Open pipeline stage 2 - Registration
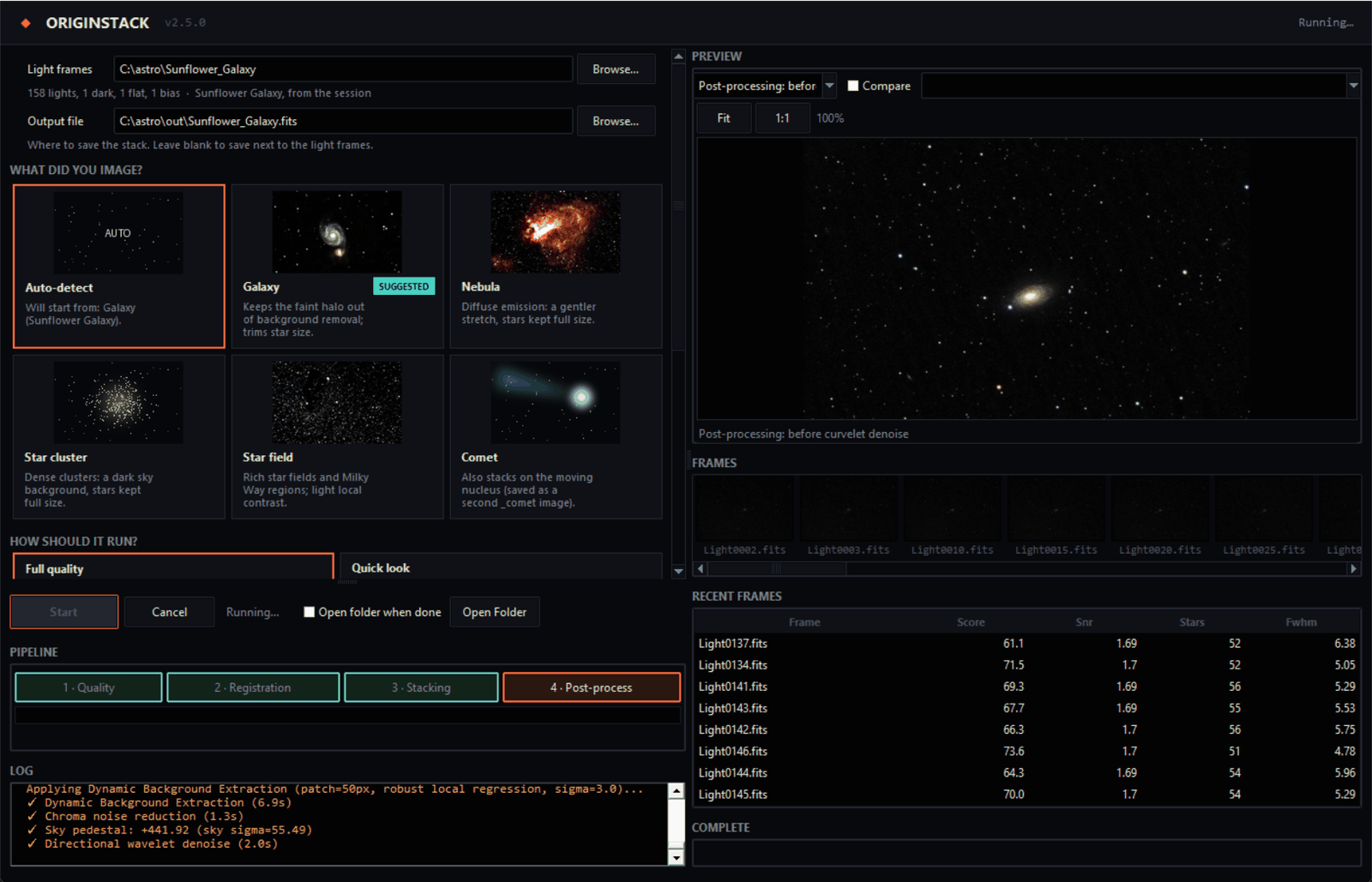This screenshot has width=1372, height=882. 253,687
